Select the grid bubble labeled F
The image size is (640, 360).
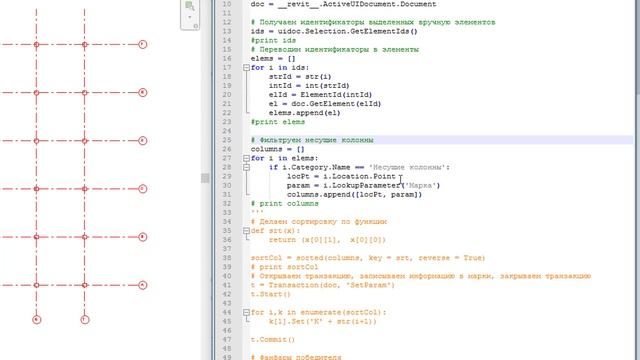pos(142,44)
